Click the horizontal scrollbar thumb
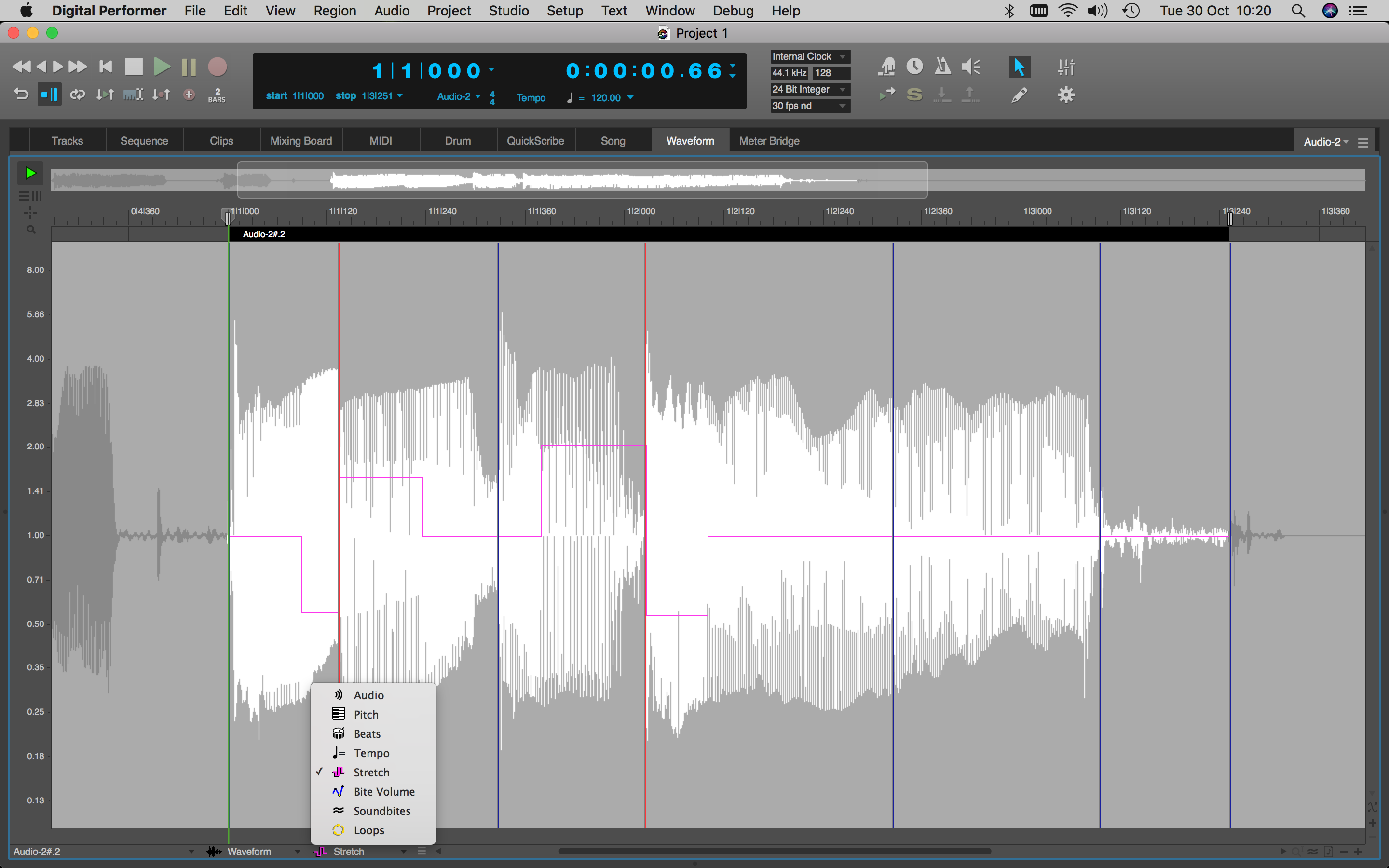This screenshot has width=1389, height=868. coord(775,851)
